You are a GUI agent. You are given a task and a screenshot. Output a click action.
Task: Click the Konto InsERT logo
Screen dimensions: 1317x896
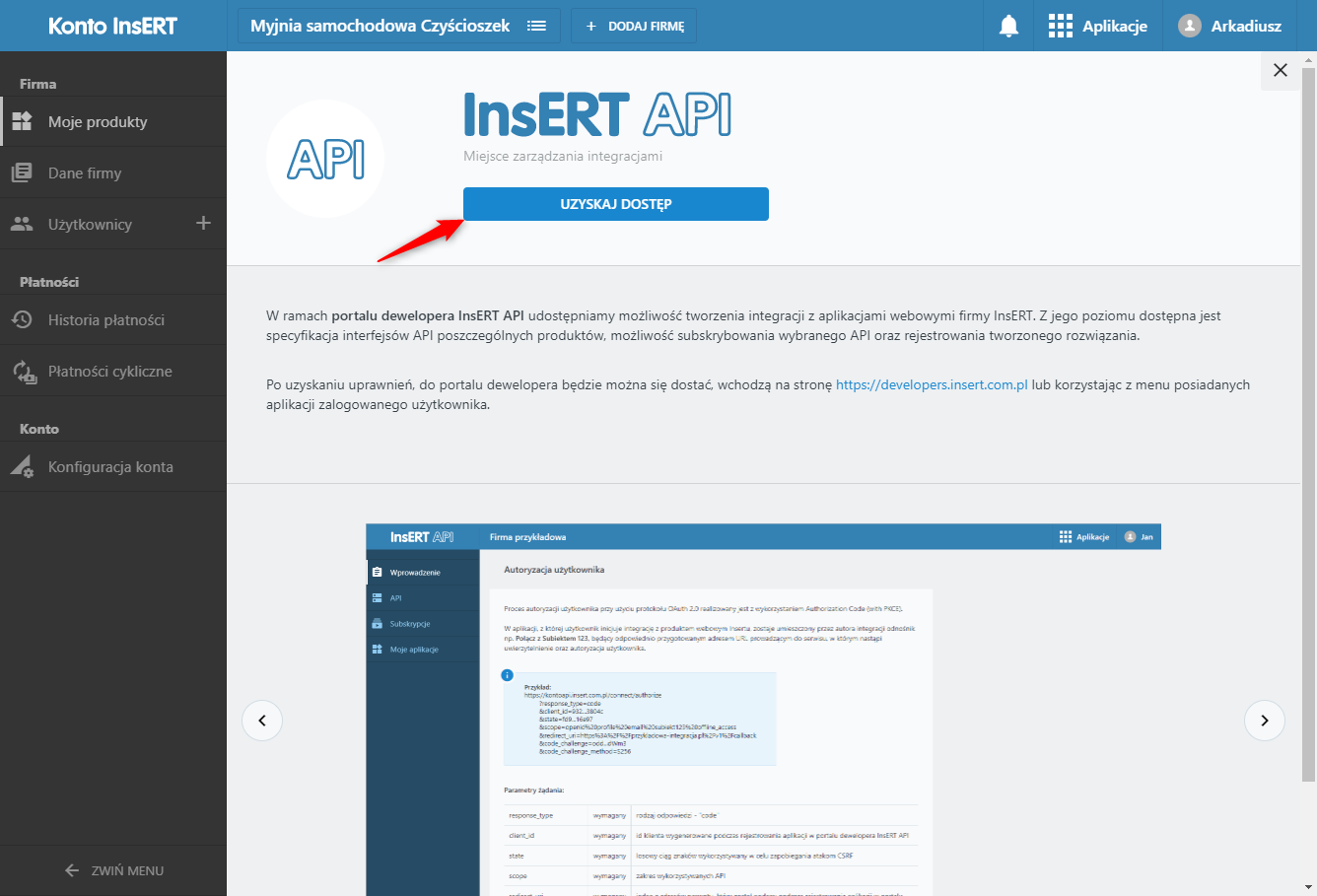tap(113, 26)
